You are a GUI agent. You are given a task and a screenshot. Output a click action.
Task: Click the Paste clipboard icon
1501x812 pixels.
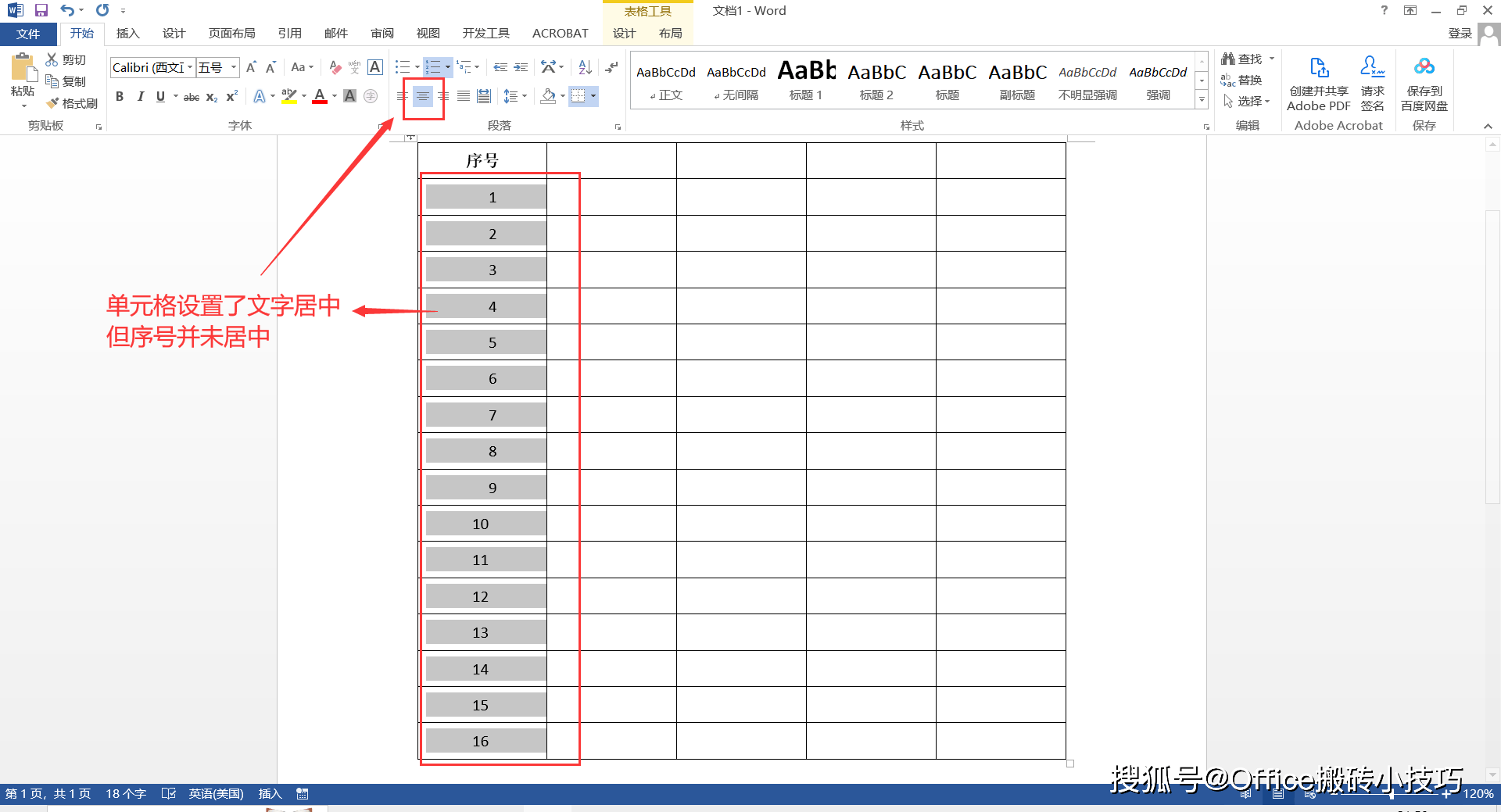[x=23, y=69]
